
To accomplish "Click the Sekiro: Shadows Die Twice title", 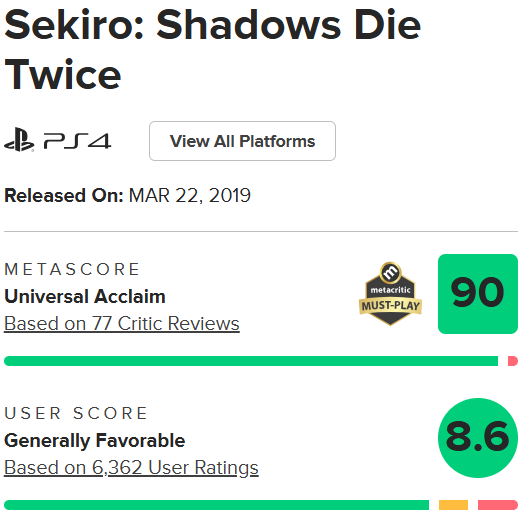I will click(212, 50).
